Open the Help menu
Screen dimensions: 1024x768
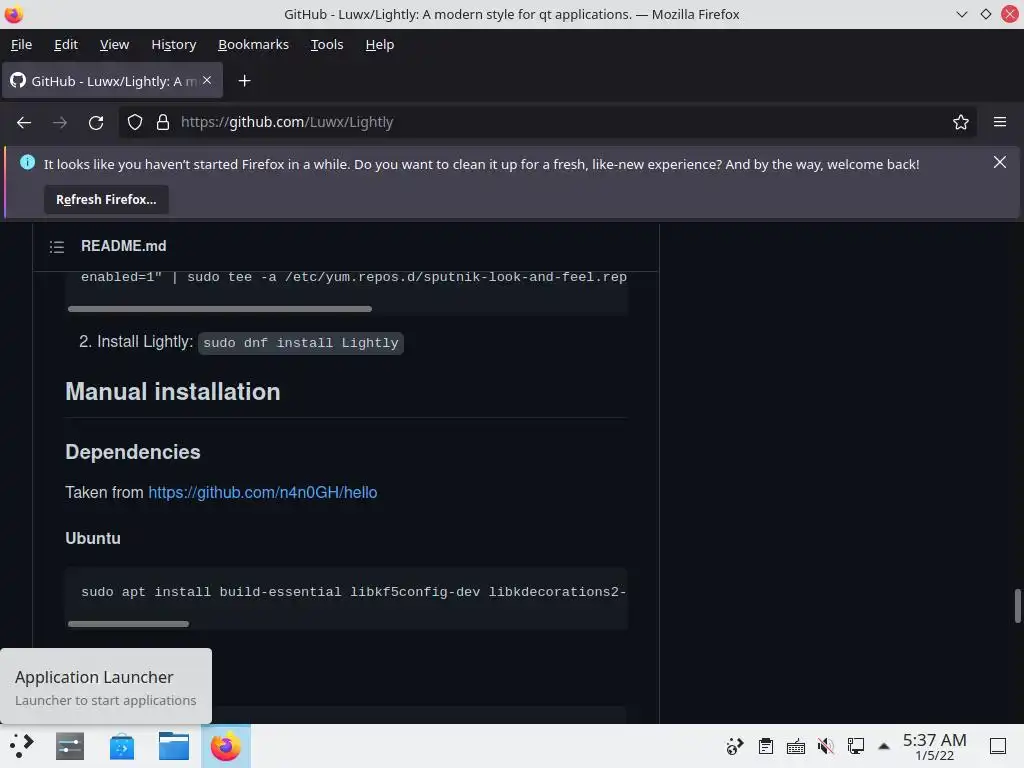[x=379, y=44]
